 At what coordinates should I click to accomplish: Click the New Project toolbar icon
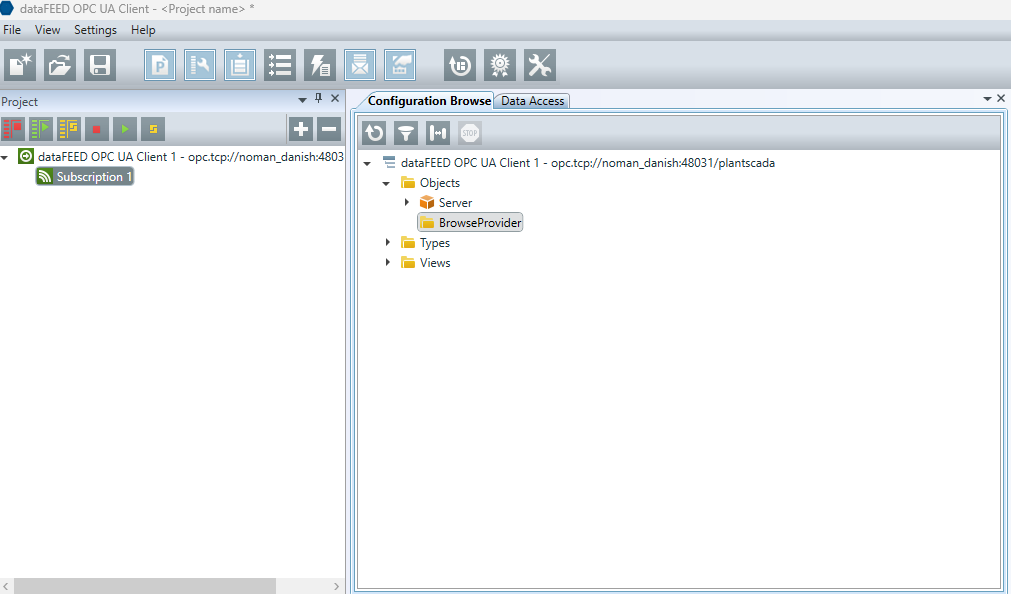(20, 66)
